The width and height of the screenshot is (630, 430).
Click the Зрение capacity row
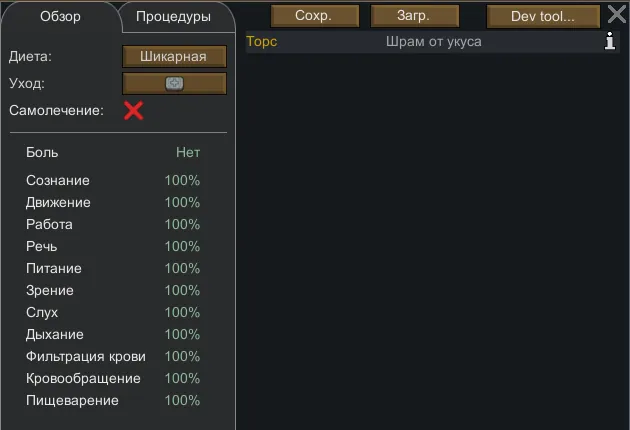click(113, 291)
